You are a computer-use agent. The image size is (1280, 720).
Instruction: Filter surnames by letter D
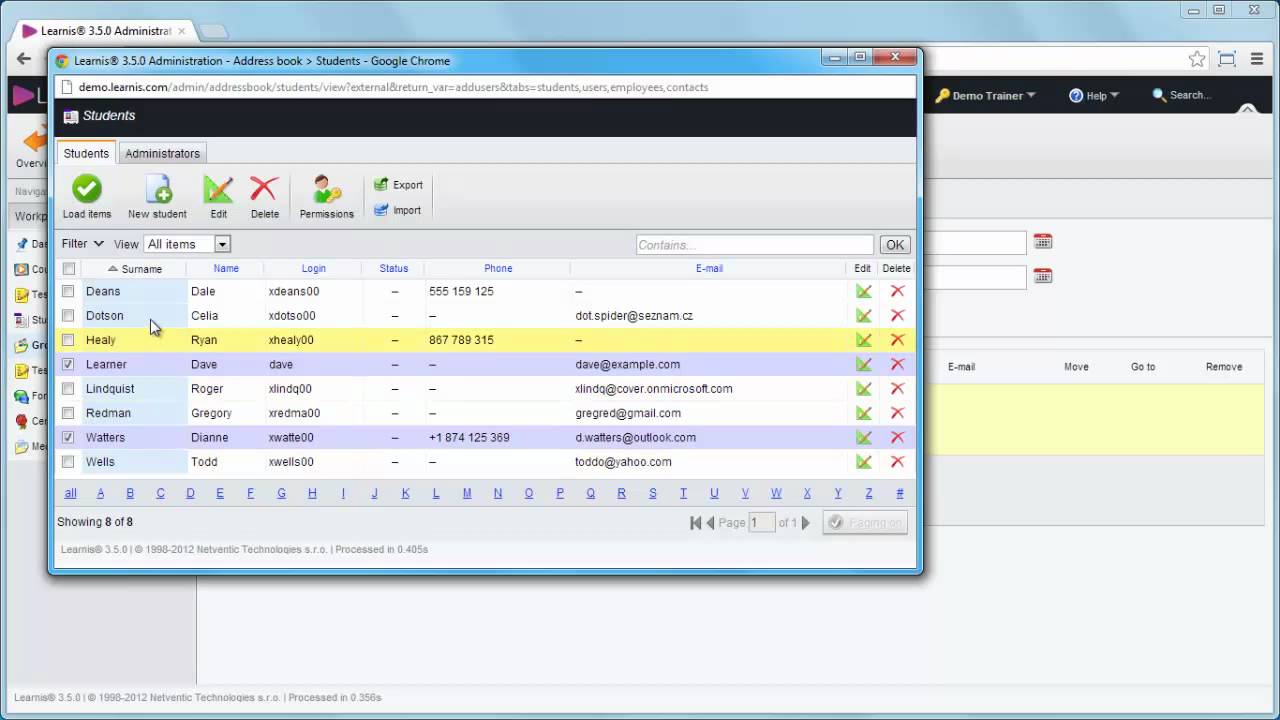point(190,493)
